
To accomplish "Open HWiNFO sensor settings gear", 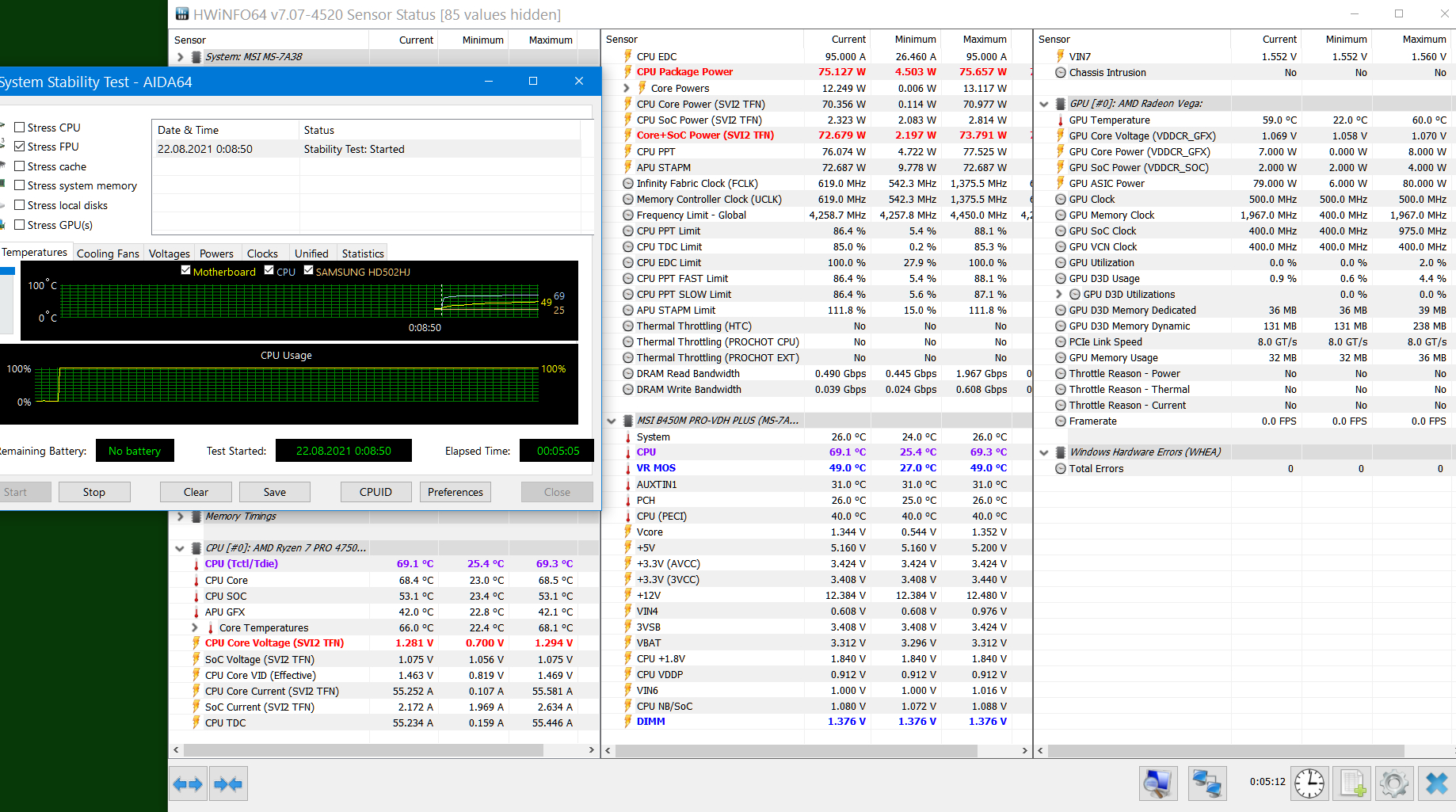I will (x=1393, y=783).
